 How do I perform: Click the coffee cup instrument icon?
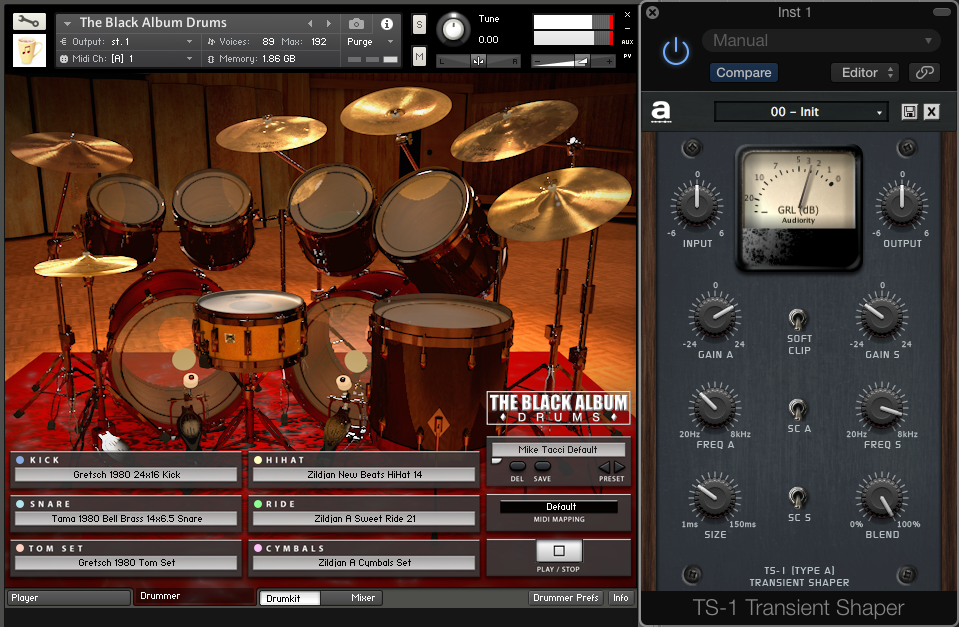click(x=29, y=50)
